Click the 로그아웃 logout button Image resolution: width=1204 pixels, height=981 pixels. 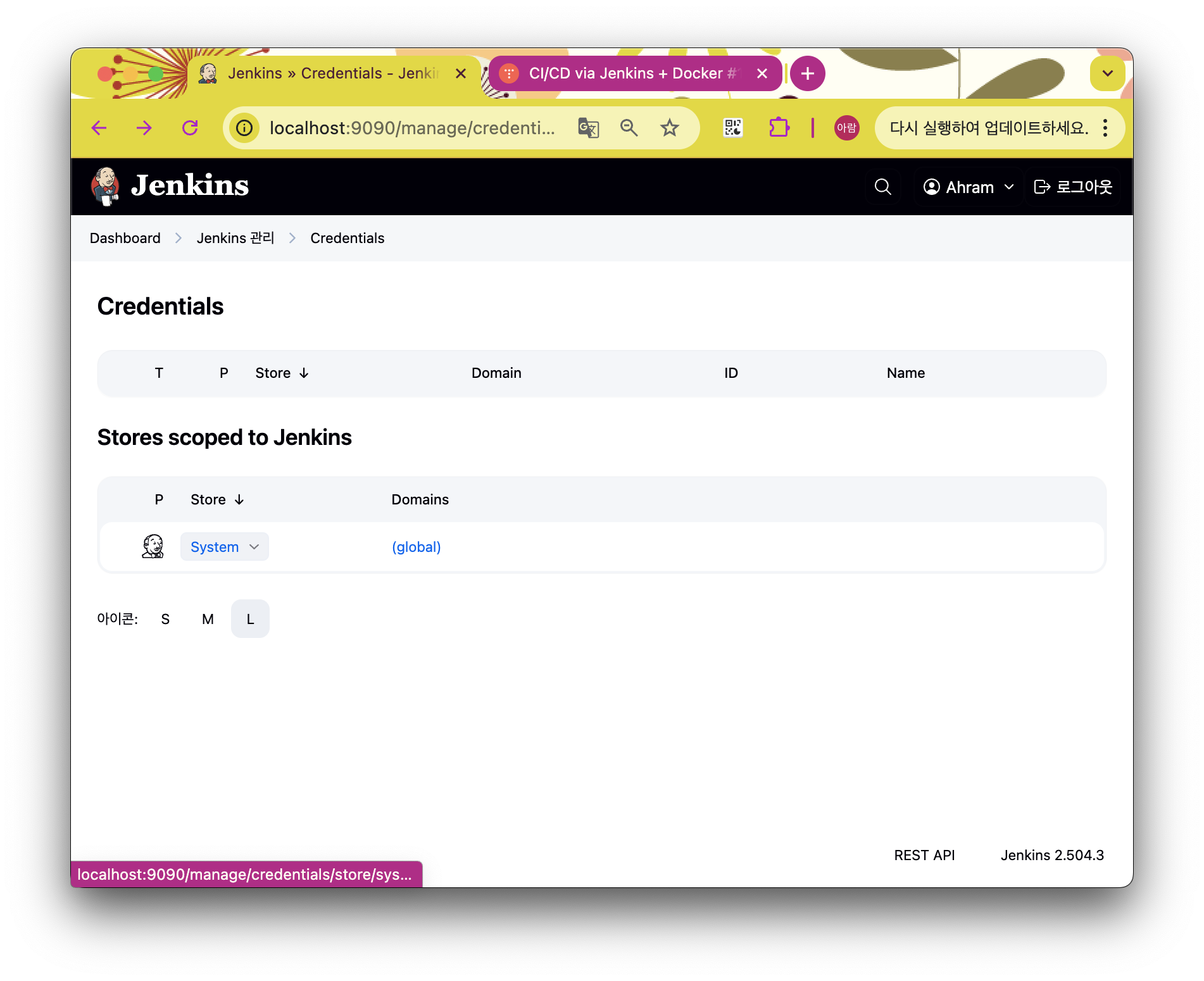click(1073, 187)
